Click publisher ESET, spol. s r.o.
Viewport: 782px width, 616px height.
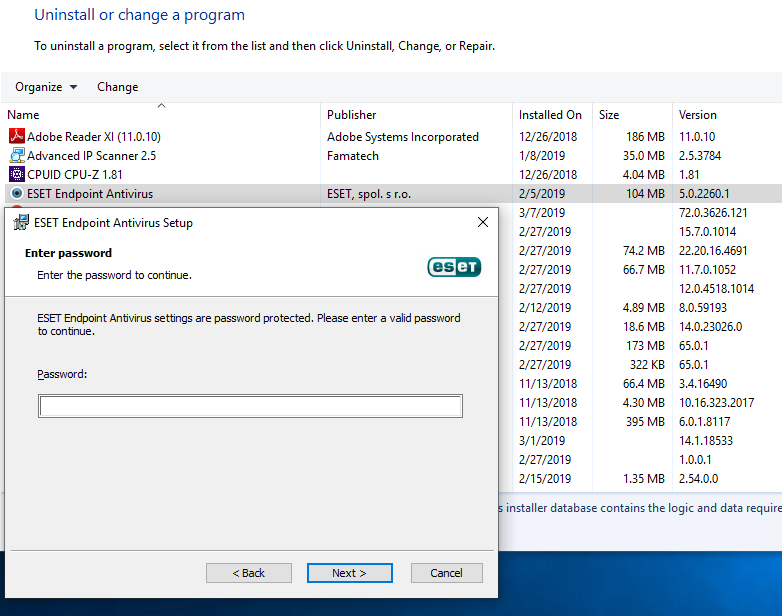(x=369, y=194)
